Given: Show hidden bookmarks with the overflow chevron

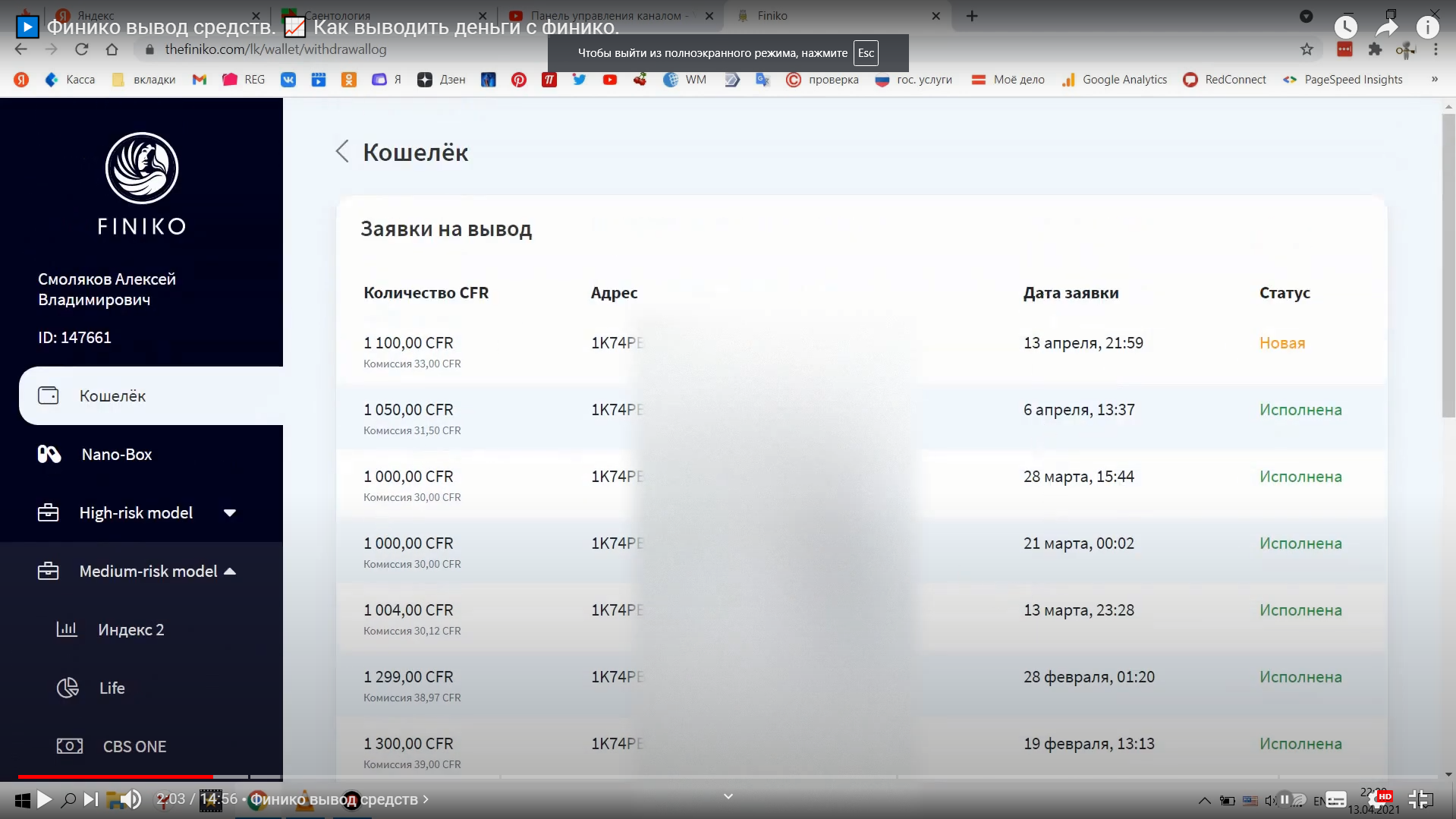Looking at the screenshot, I should (x=1435, y=80).
